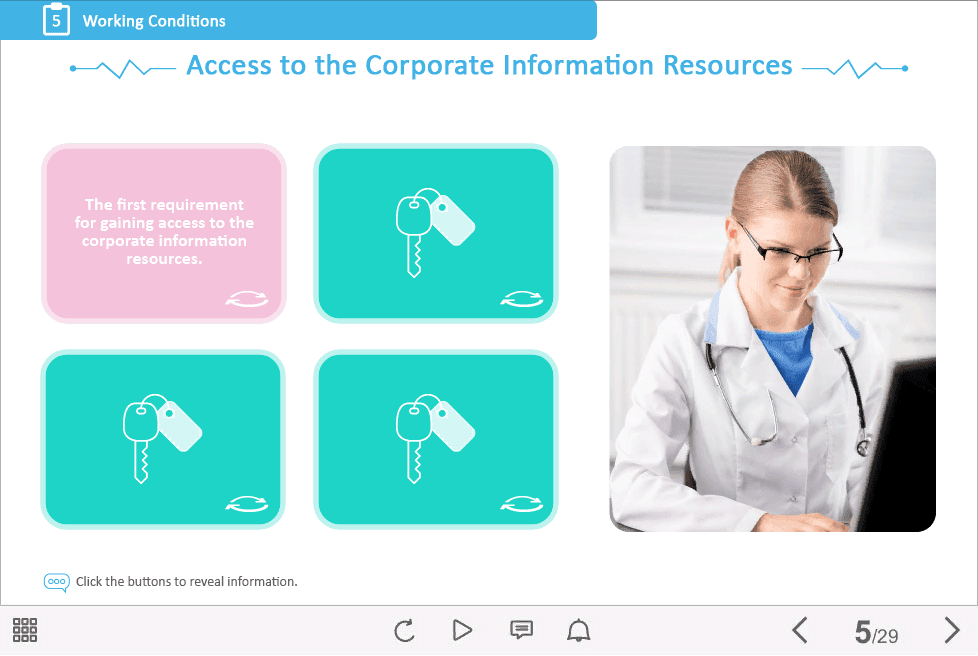Advance to the next slide arrow
Screen dimensions: 978x656
(x=951, y=630)
